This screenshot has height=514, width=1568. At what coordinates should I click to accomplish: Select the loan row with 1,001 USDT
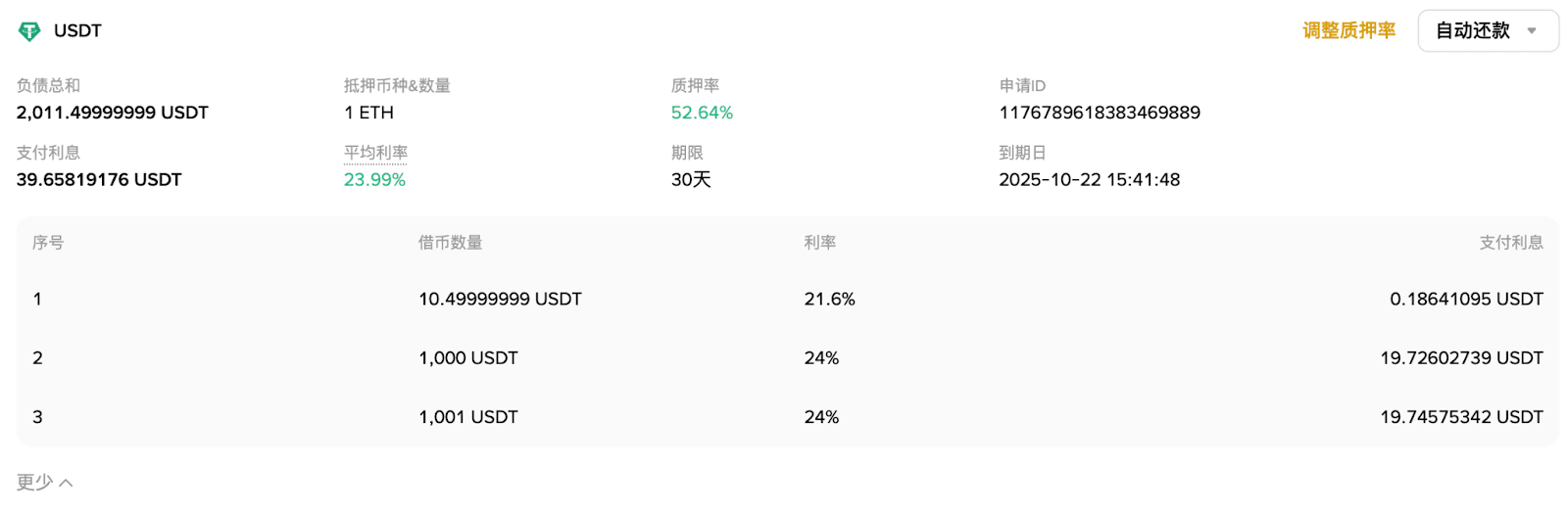[467, 417]
